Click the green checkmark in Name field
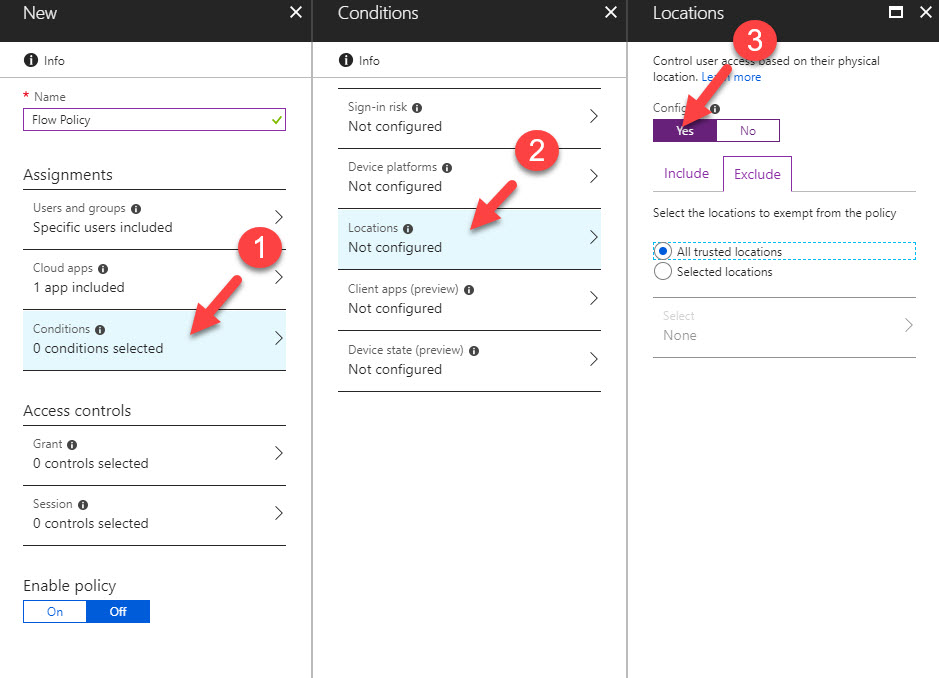Viewport: 939px width, 678px height. (x=277, y=120)
